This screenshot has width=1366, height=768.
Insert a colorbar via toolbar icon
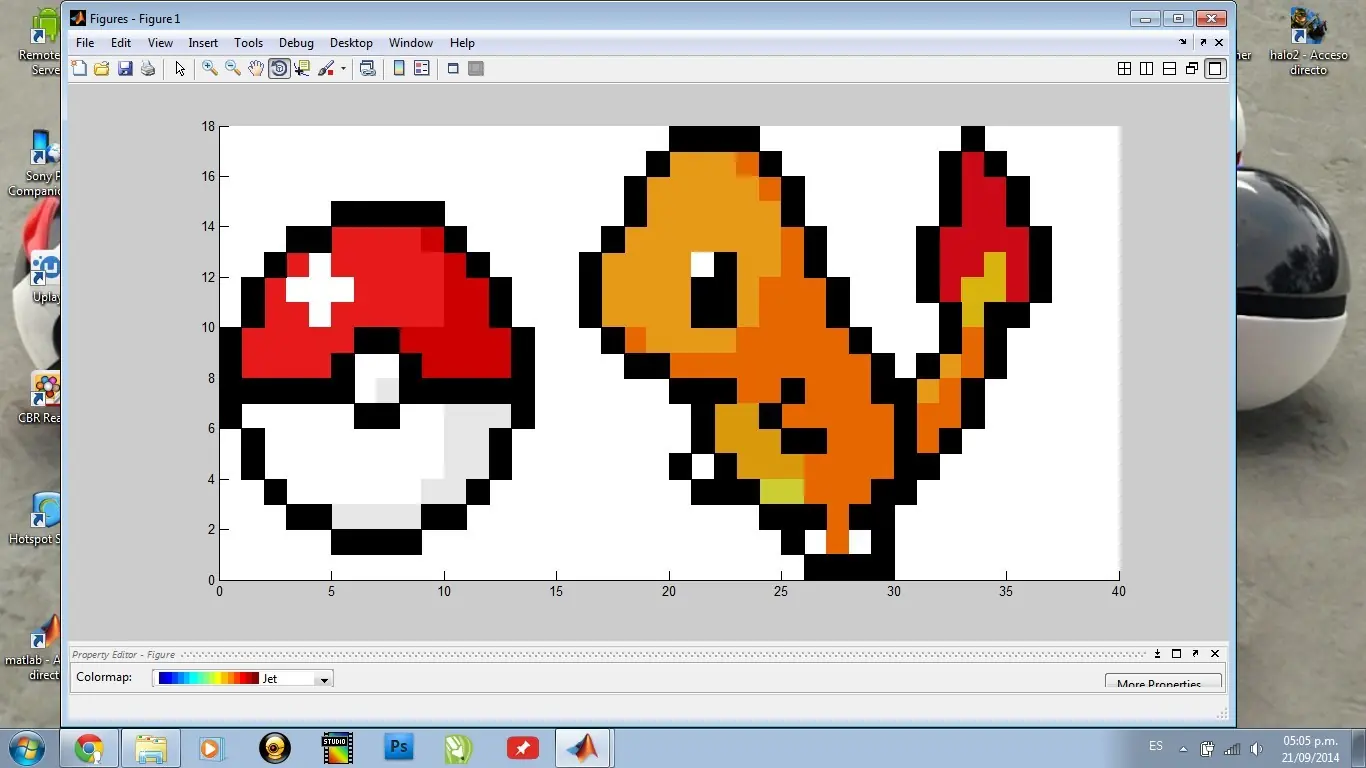pyautogui.click(x=399, y=69)
